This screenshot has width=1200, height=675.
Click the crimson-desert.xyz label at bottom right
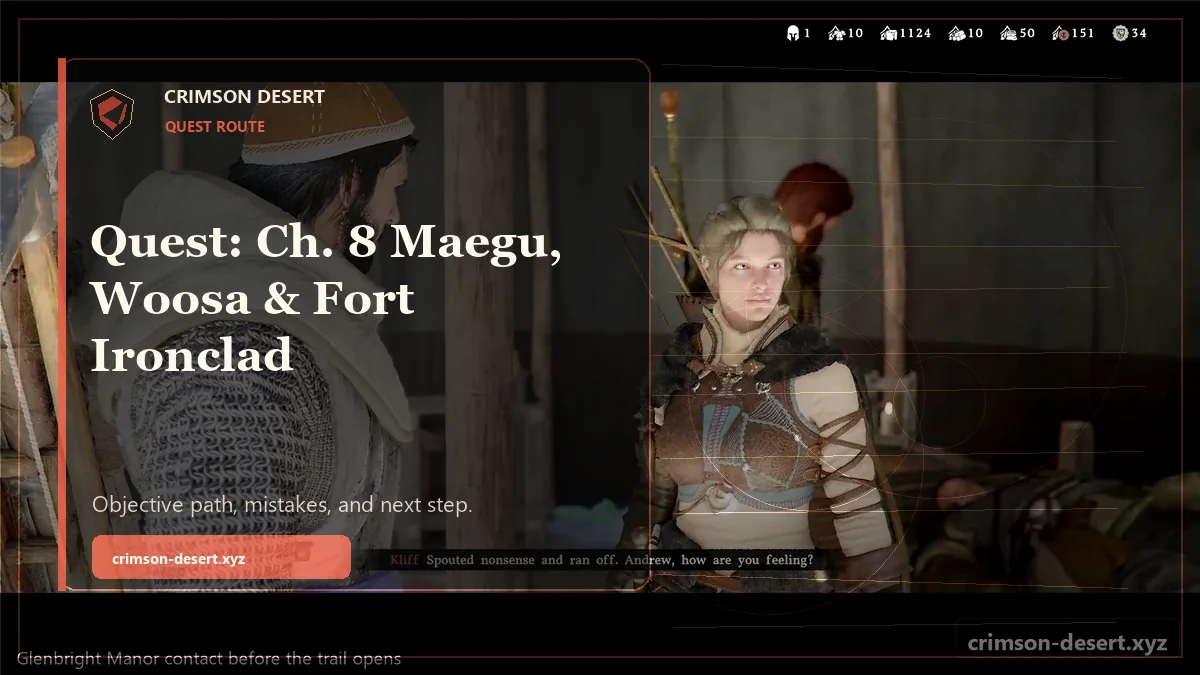[x=1067, y=643]
